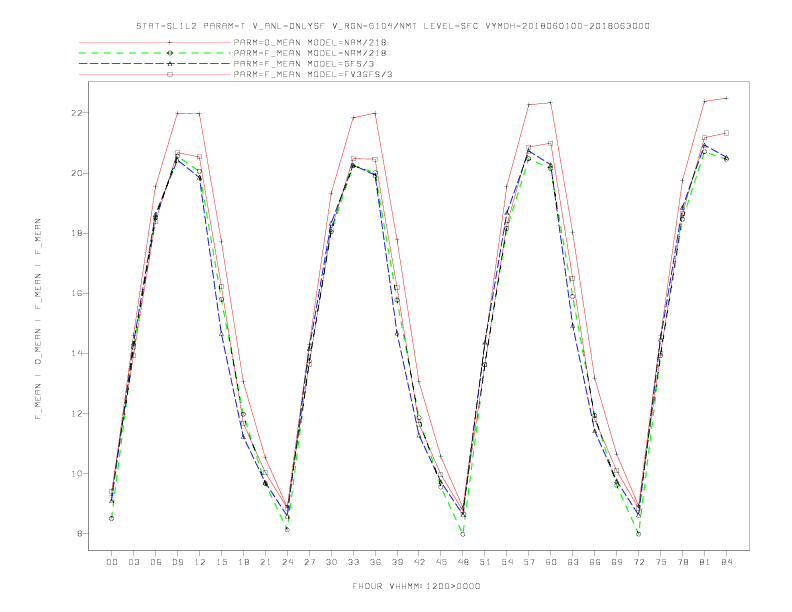792x612 pixels.
Task: Click x-axis tick label 54
Action: coord(507,562)
